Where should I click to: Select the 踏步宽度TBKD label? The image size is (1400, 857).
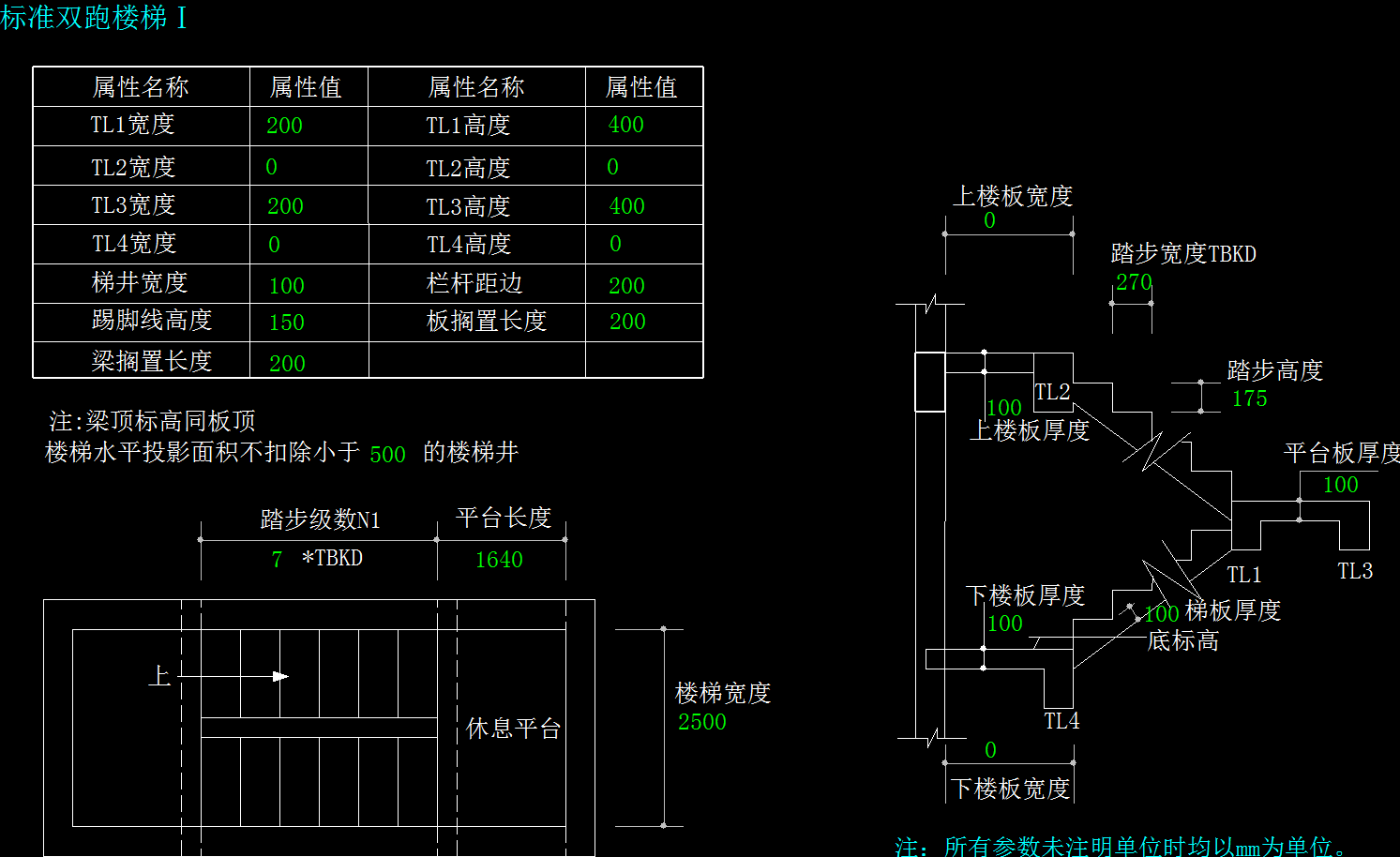1183,254
